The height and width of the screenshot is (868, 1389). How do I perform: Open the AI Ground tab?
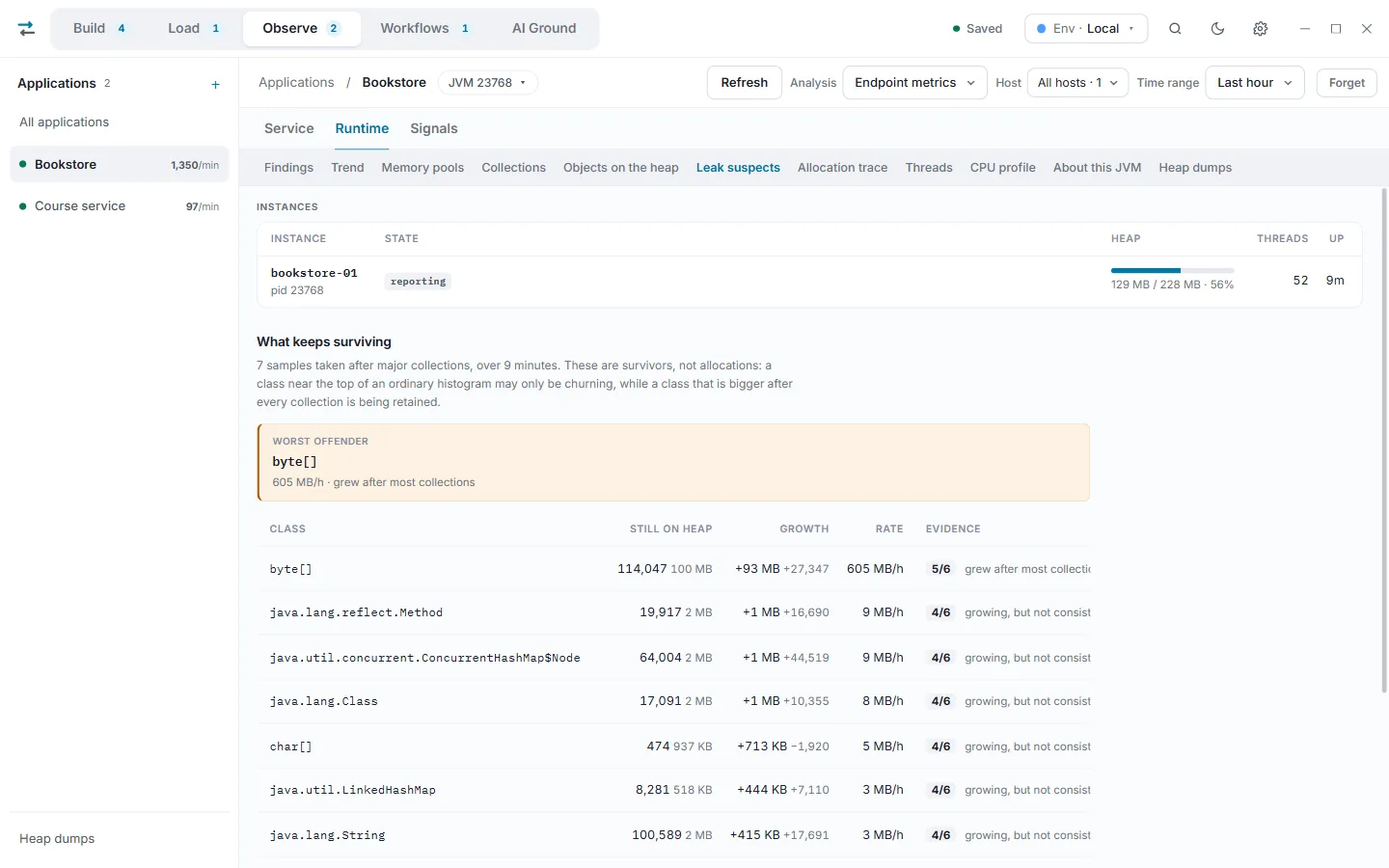(x=544, y=29)
